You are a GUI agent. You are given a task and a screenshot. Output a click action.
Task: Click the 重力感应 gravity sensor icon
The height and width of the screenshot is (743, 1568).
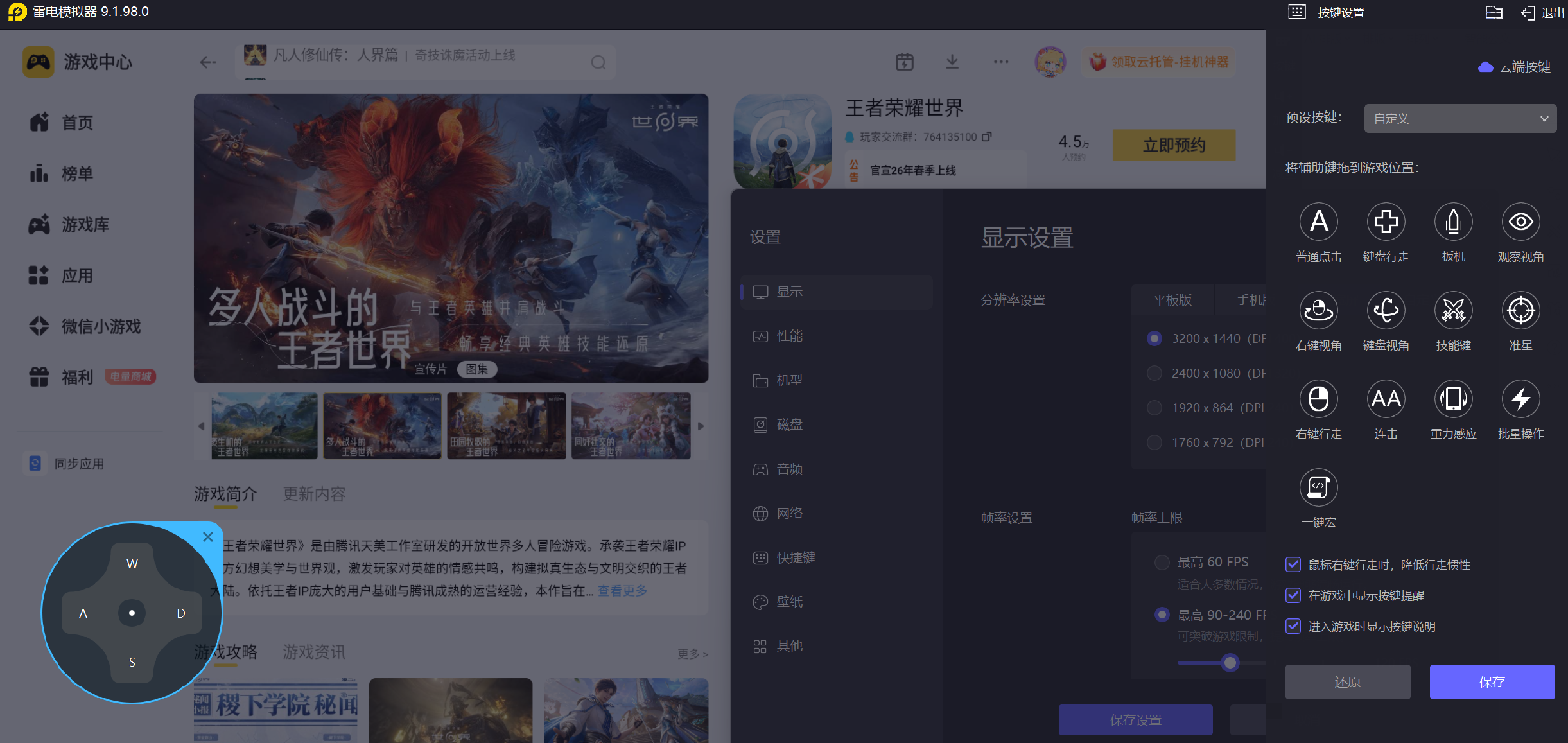click(1453, 399)
